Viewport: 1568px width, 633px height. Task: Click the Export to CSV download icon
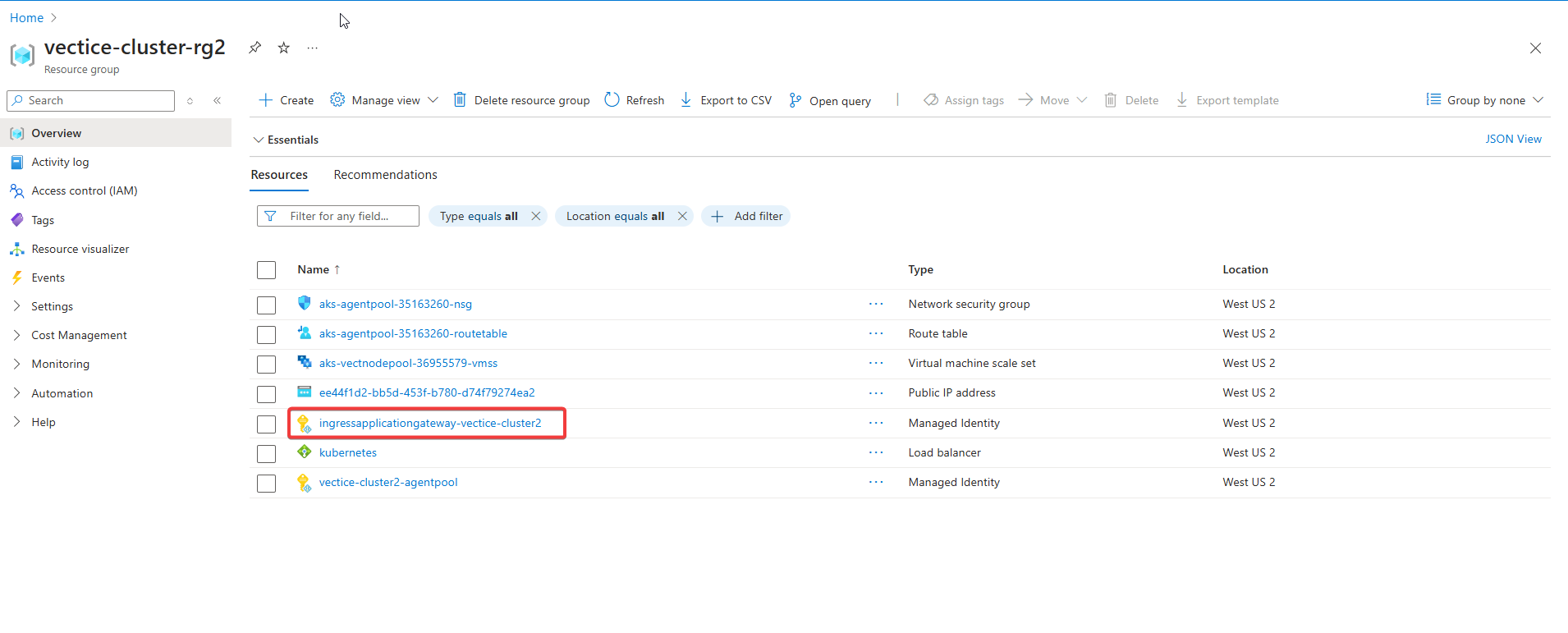685,100
